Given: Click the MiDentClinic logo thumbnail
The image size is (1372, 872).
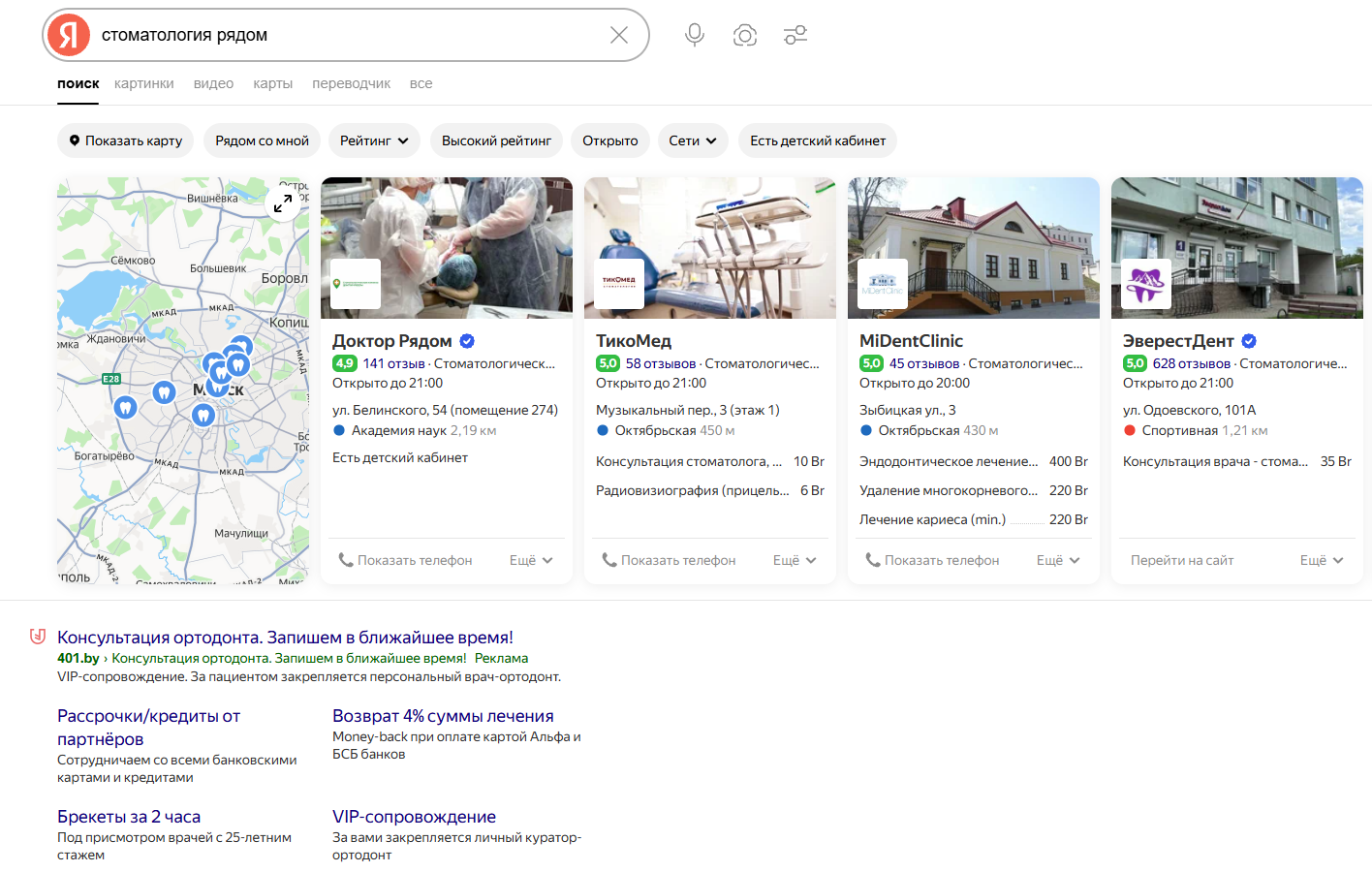Looking at the screenshot, I should 883,284.
